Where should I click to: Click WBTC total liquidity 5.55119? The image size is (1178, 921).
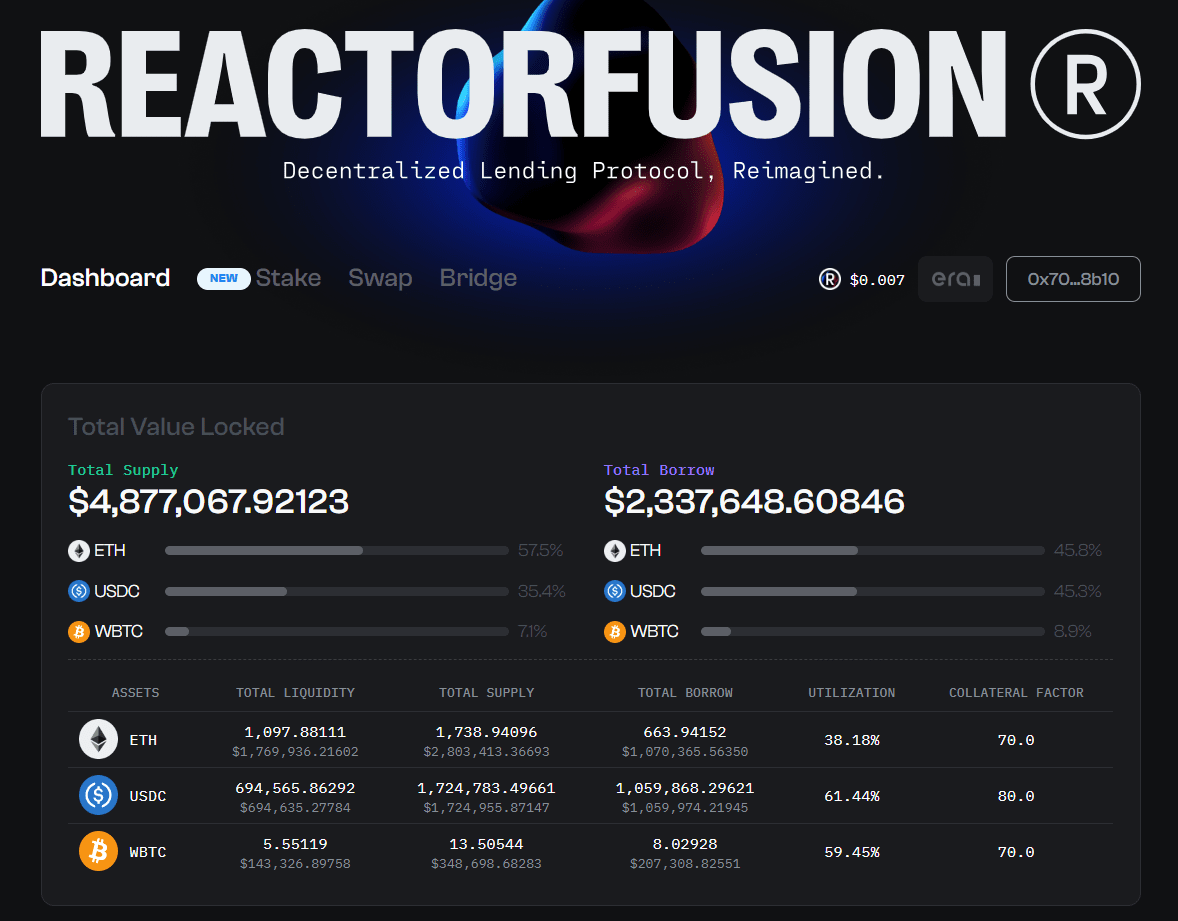pyautogui.click(x=295, y=844)
